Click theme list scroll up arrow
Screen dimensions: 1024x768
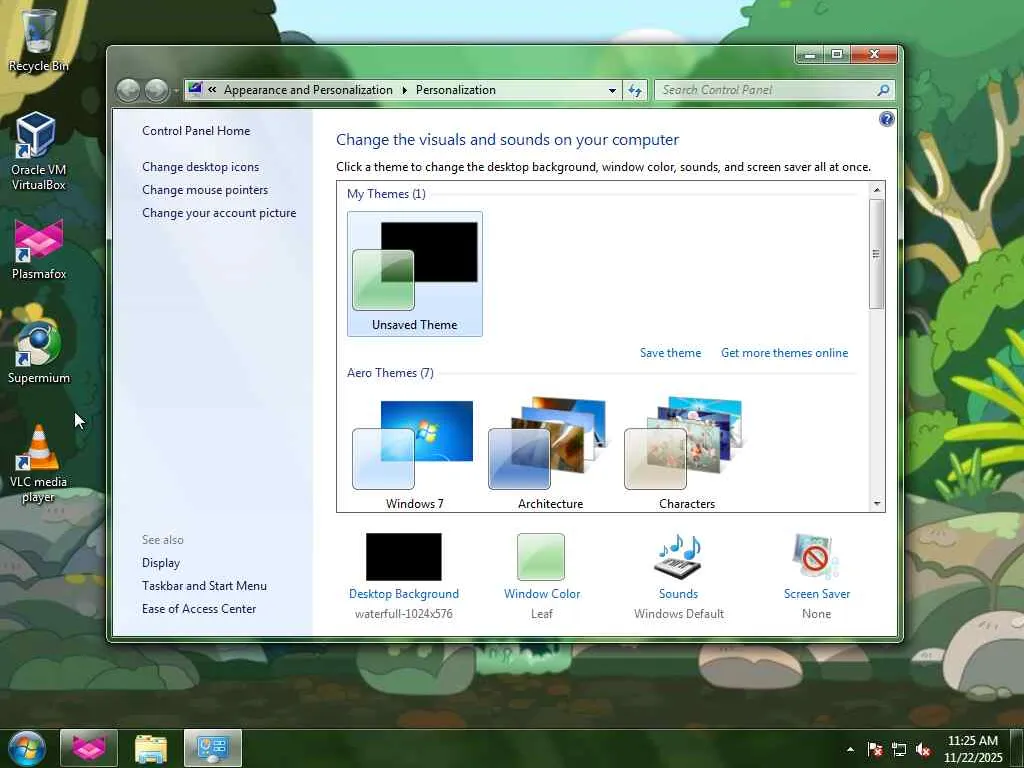click(x=876, y=190)
